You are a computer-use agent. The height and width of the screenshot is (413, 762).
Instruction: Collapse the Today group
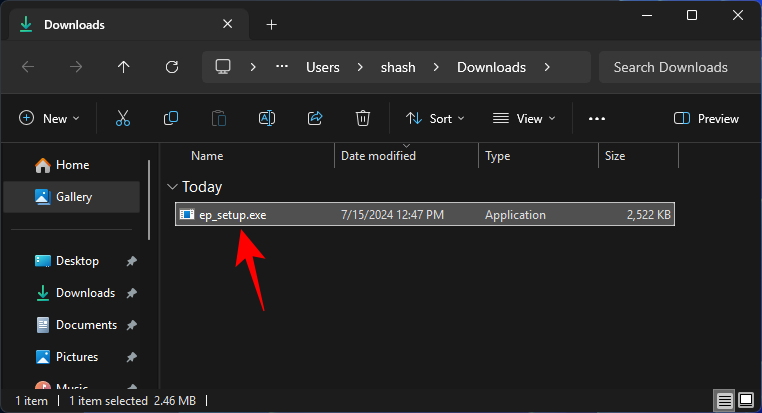pos(173,187)
